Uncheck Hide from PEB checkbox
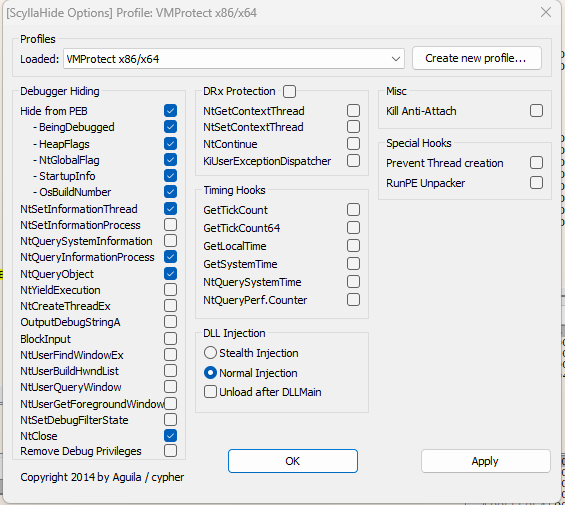The width and height of the screenshot is (565, 505). click(x=170, y=111)
